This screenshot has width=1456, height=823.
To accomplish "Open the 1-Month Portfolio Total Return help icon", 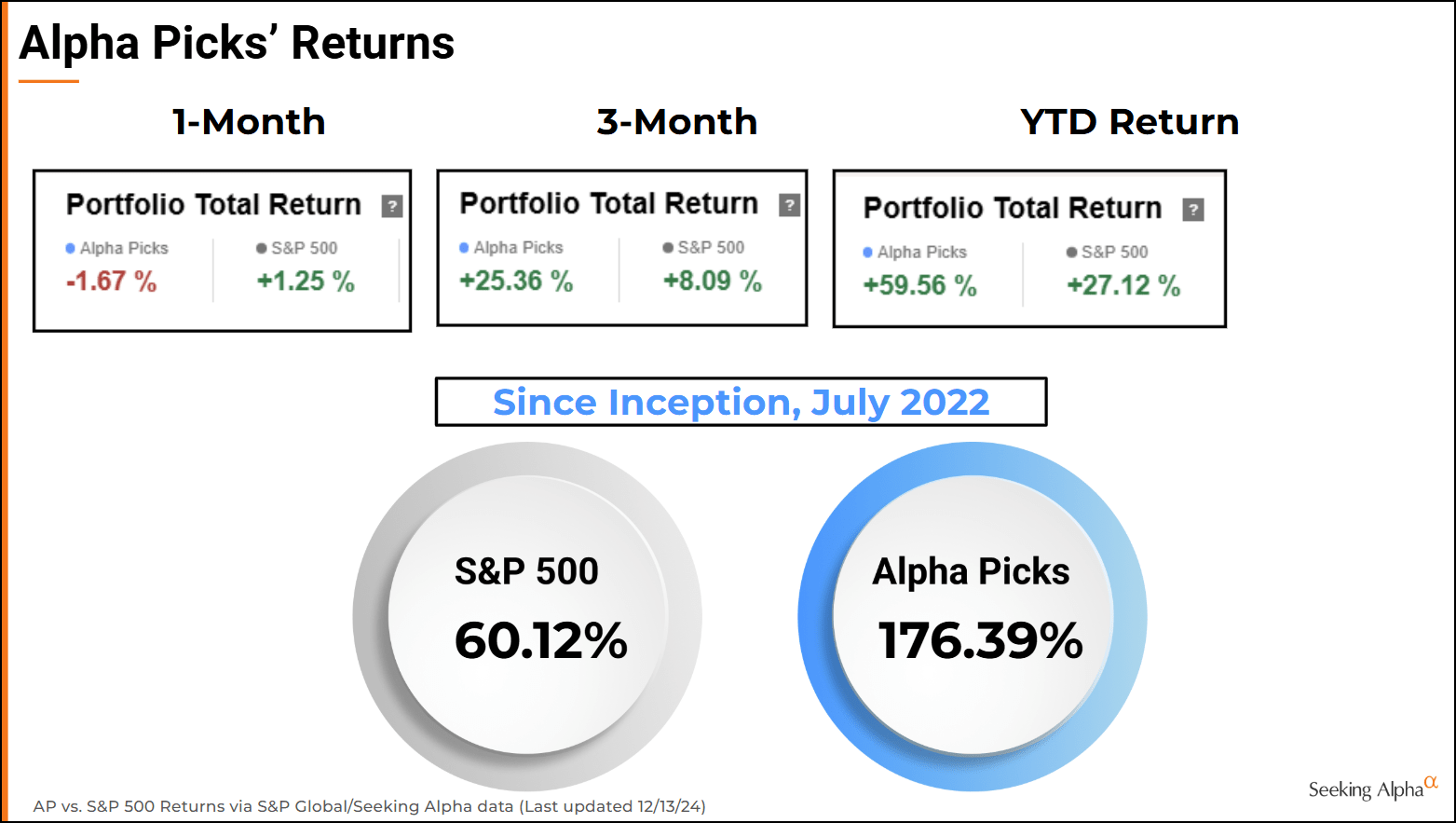I will coord(394,205).
